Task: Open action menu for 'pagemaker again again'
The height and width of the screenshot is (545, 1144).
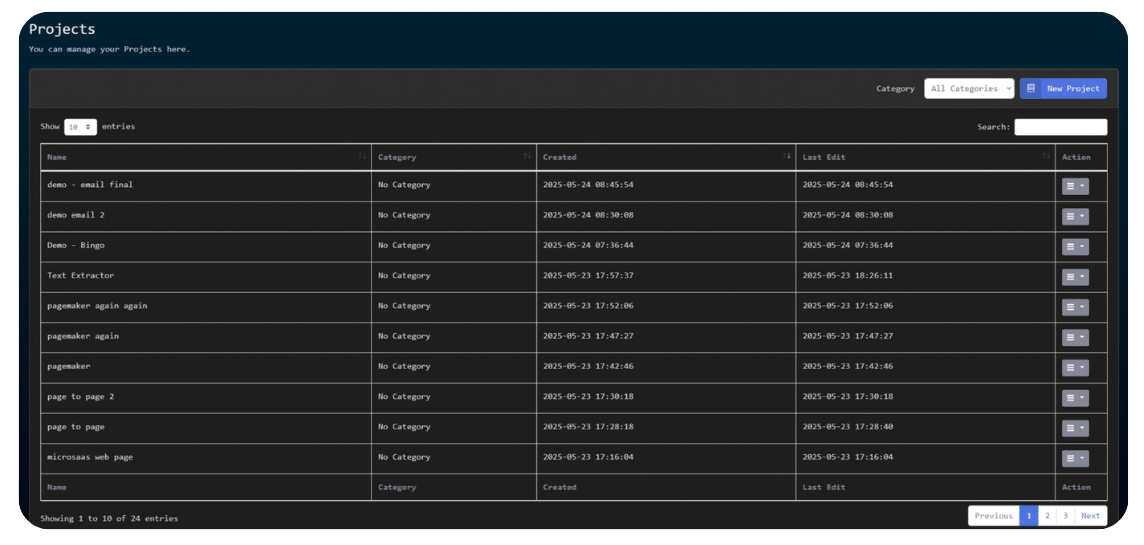Action: [x=1075, y=307]
